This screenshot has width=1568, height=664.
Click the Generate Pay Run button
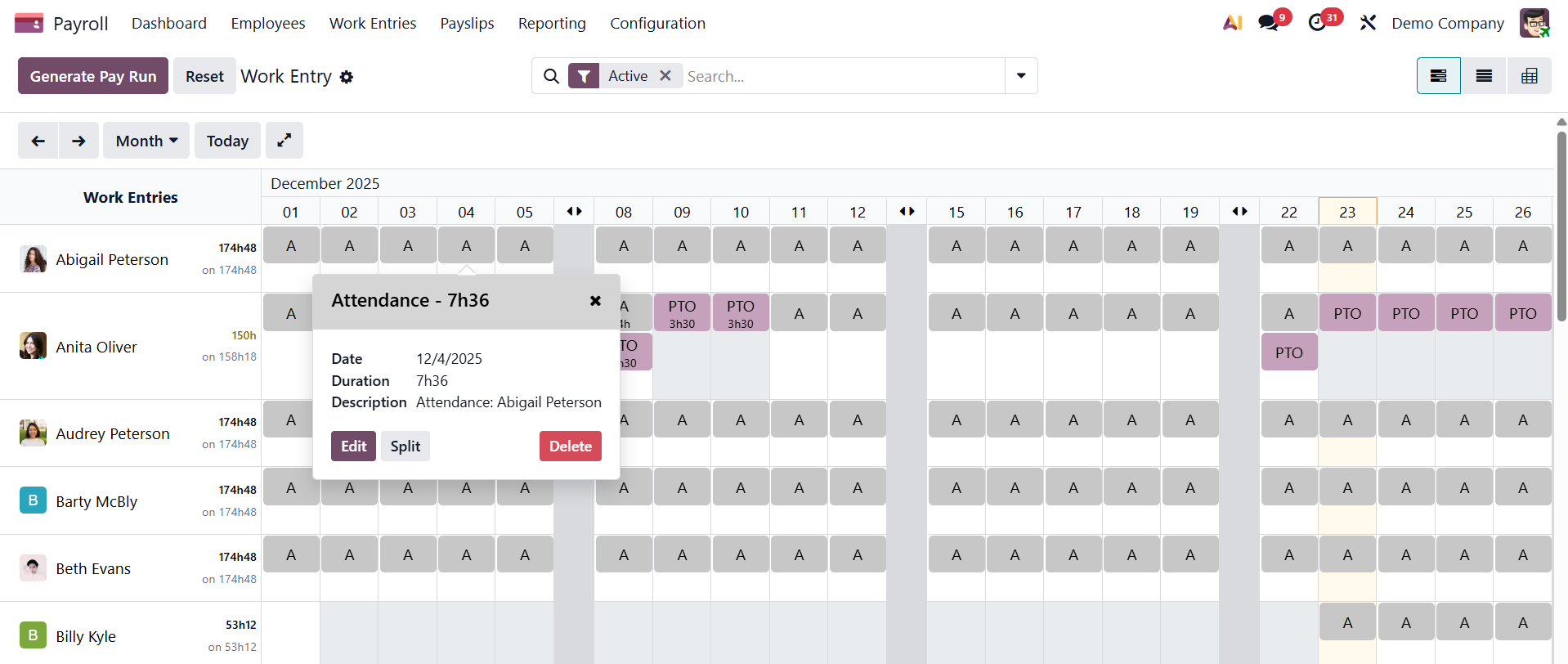point(93,76)
